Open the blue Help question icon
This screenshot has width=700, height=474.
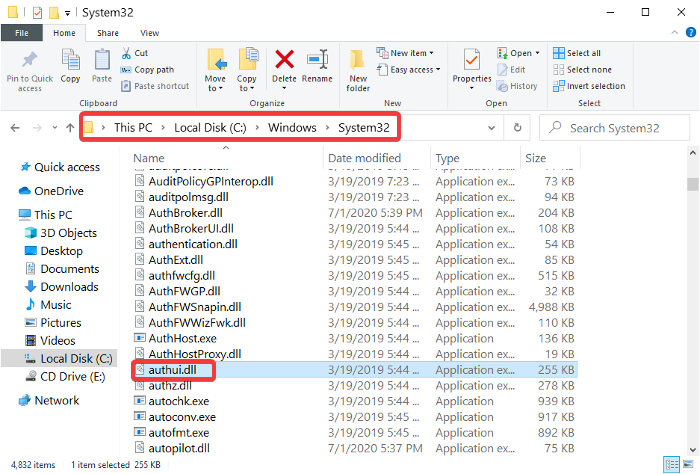[x=690, y=32]
